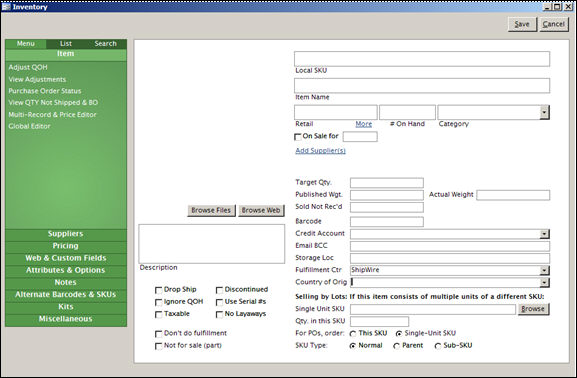577x378 pixels.
Task: Expand the Category dropdown
Action: pos(544,112)
